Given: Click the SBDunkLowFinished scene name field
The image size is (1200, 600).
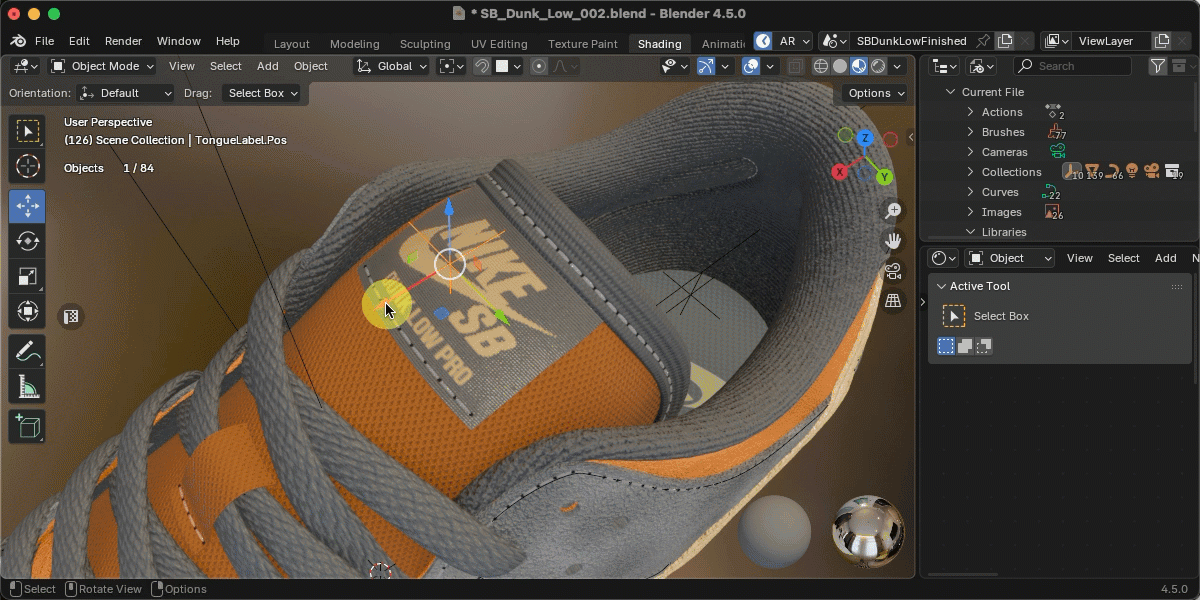Looking at the screenshot, I should point(910,41).
